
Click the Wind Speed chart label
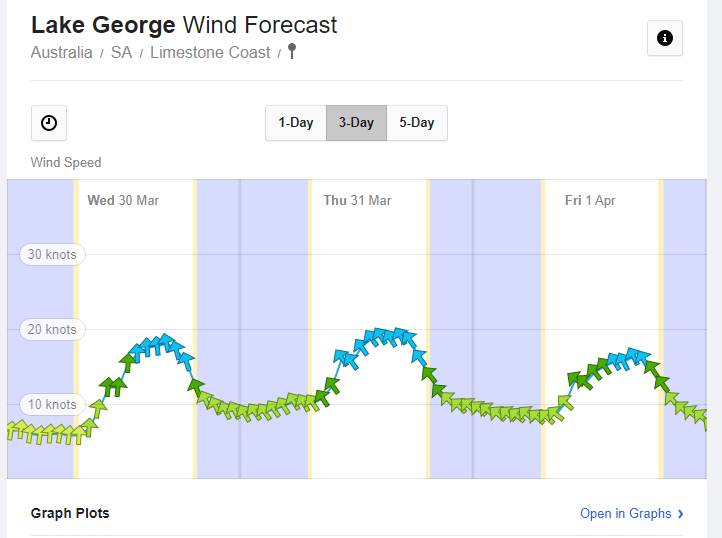point(66,162)
